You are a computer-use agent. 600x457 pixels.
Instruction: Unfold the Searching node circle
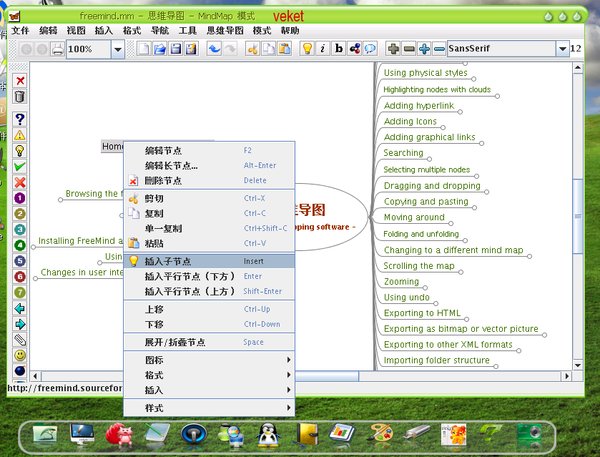(x=429, y=159)
